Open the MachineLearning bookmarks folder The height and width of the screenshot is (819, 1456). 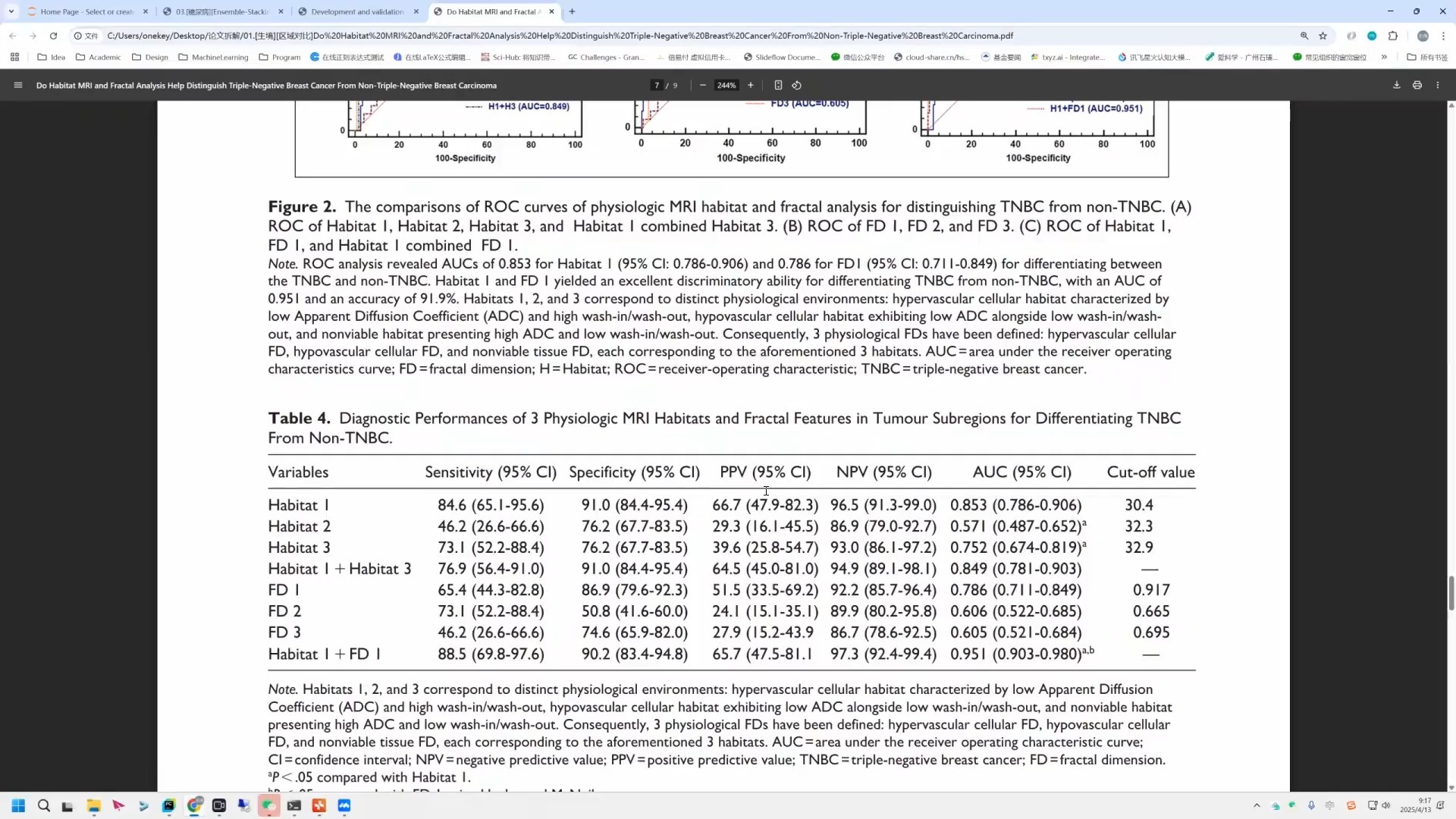click(x=213, y=57)
